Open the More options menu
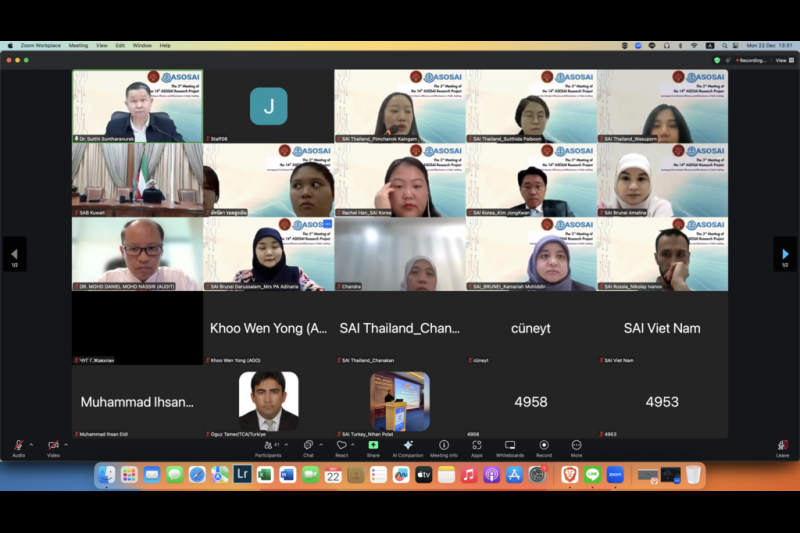Screen dimensions: 800x533 [576, 446]
